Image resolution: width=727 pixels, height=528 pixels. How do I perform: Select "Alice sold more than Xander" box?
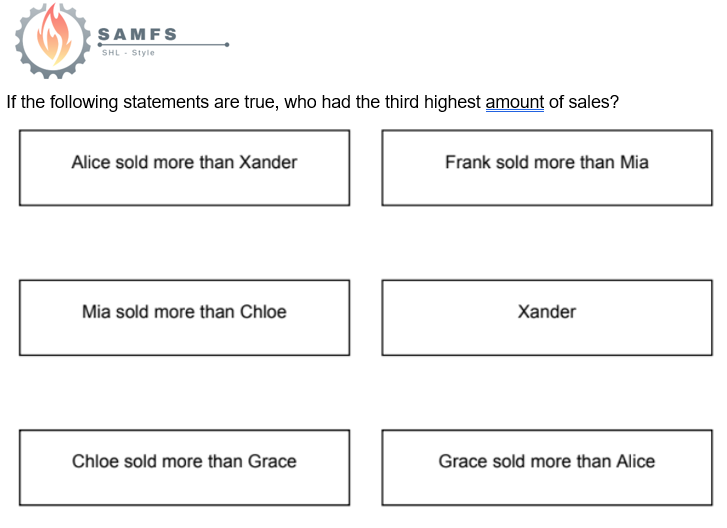184,167
